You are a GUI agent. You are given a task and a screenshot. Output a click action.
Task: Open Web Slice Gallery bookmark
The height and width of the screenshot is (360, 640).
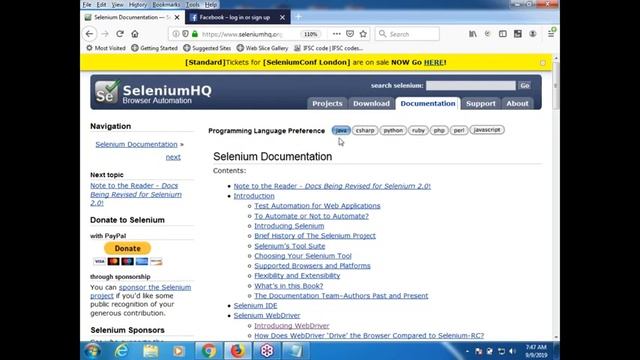(262, 48)
